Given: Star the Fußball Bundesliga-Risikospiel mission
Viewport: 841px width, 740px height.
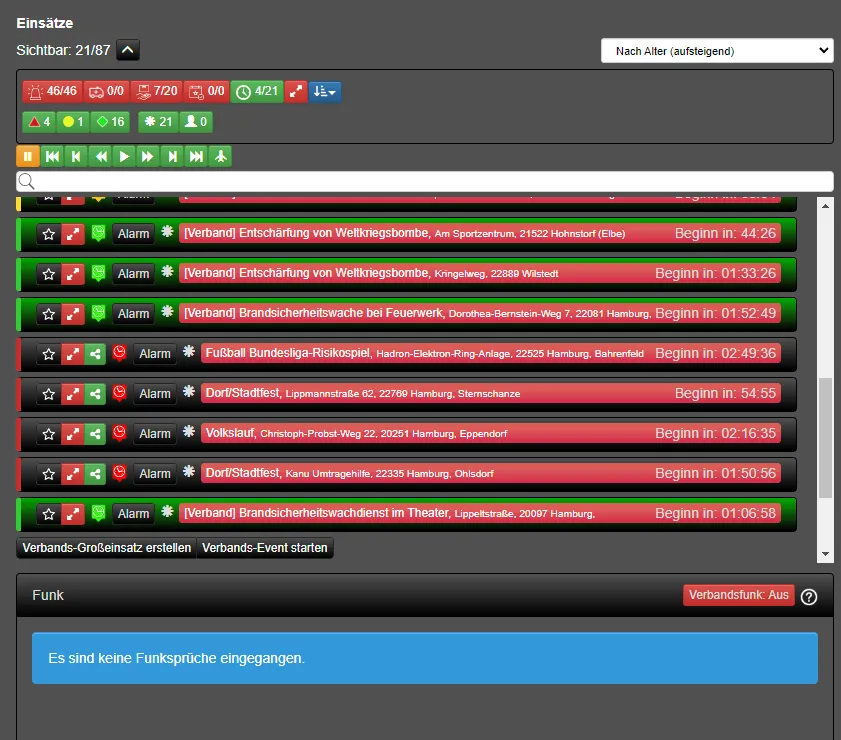Looking at the screenshot, I should pyautogui.click(x=48, y=354).
